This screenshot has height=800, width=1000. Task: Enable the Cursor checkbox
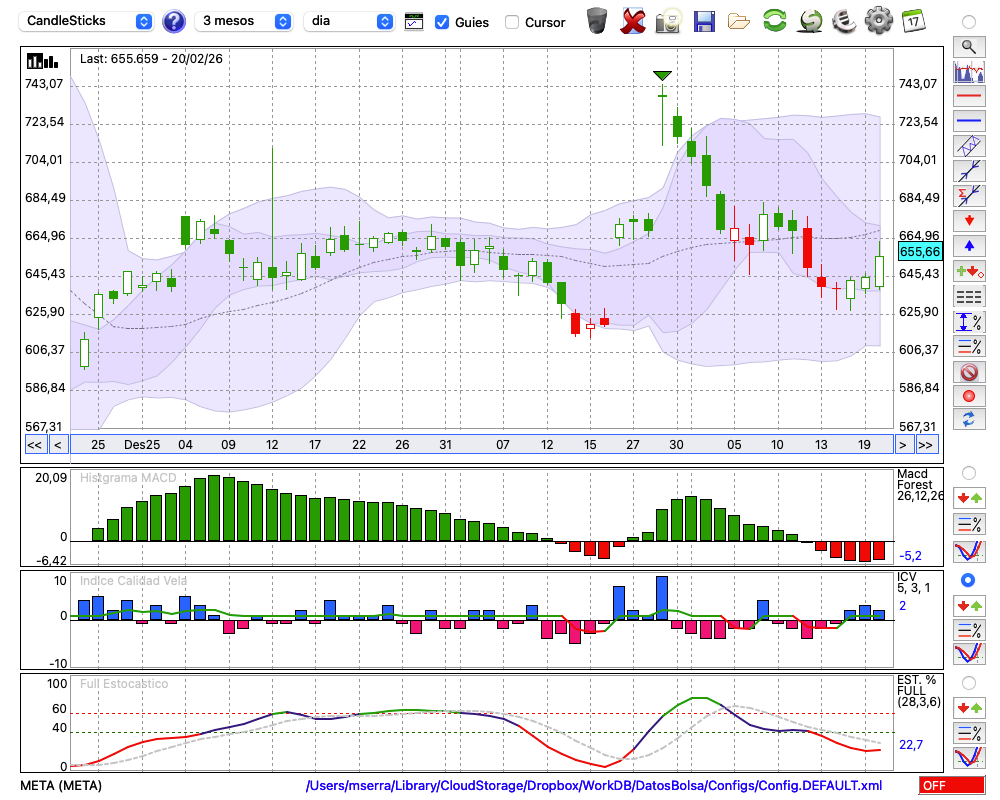click(512, 22)
